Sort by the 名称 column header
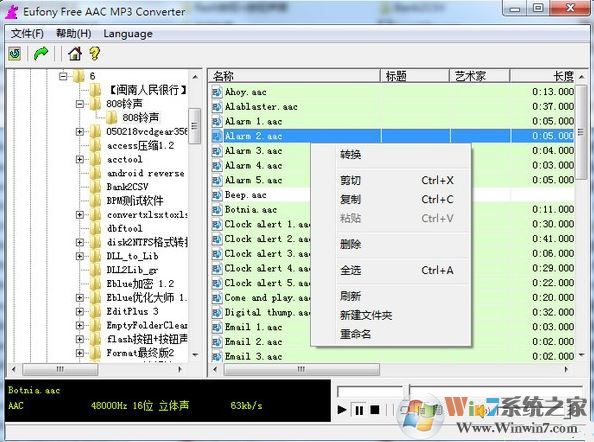Screen dimensions: 594x442 point(294,76)
